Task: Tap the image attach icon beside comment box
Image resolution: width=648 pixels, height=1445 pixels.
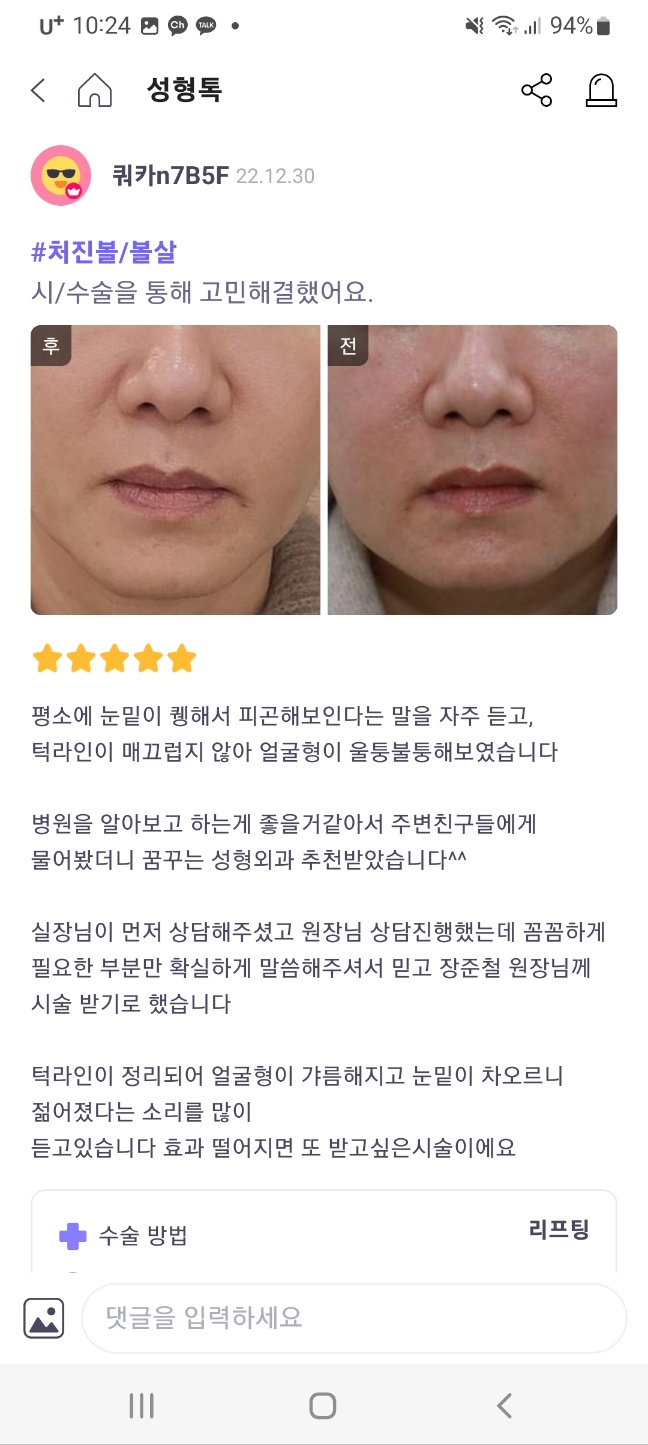Action: pyautogui.click(x=44, y=1318)
